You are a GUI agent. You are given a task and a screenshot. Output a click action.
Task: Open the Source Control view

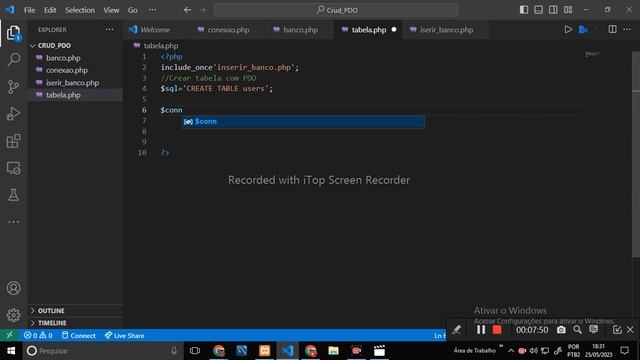13,87
